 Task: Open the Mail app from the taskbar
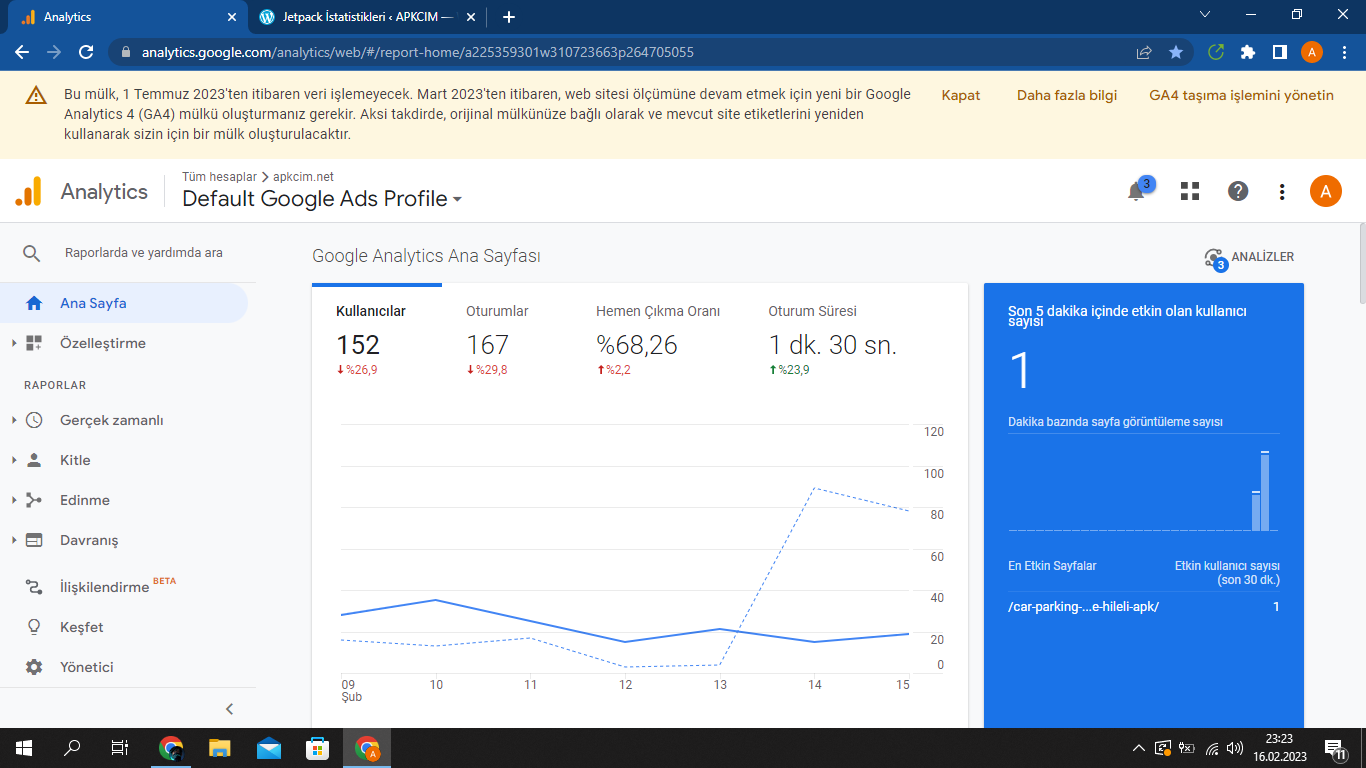click(x=269, y=747)
